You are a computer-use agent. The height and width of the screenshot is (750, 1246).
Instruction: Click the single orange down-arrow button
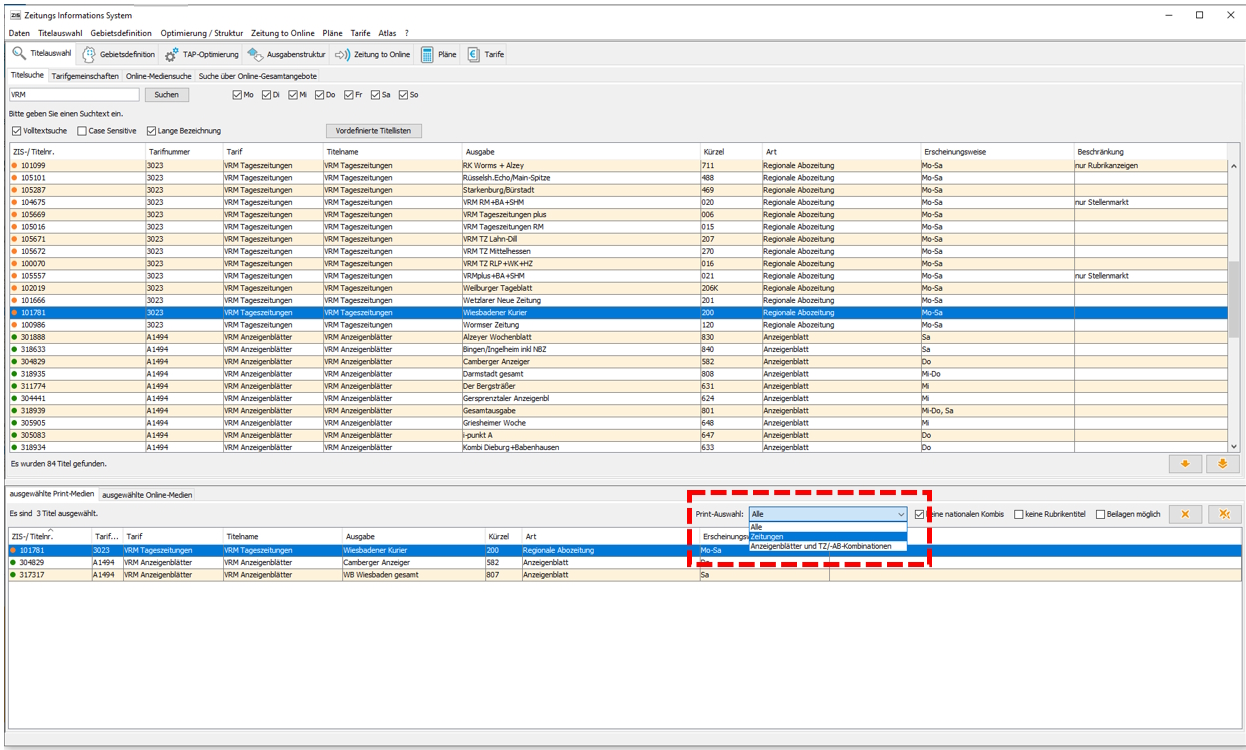coord(1185,464)
